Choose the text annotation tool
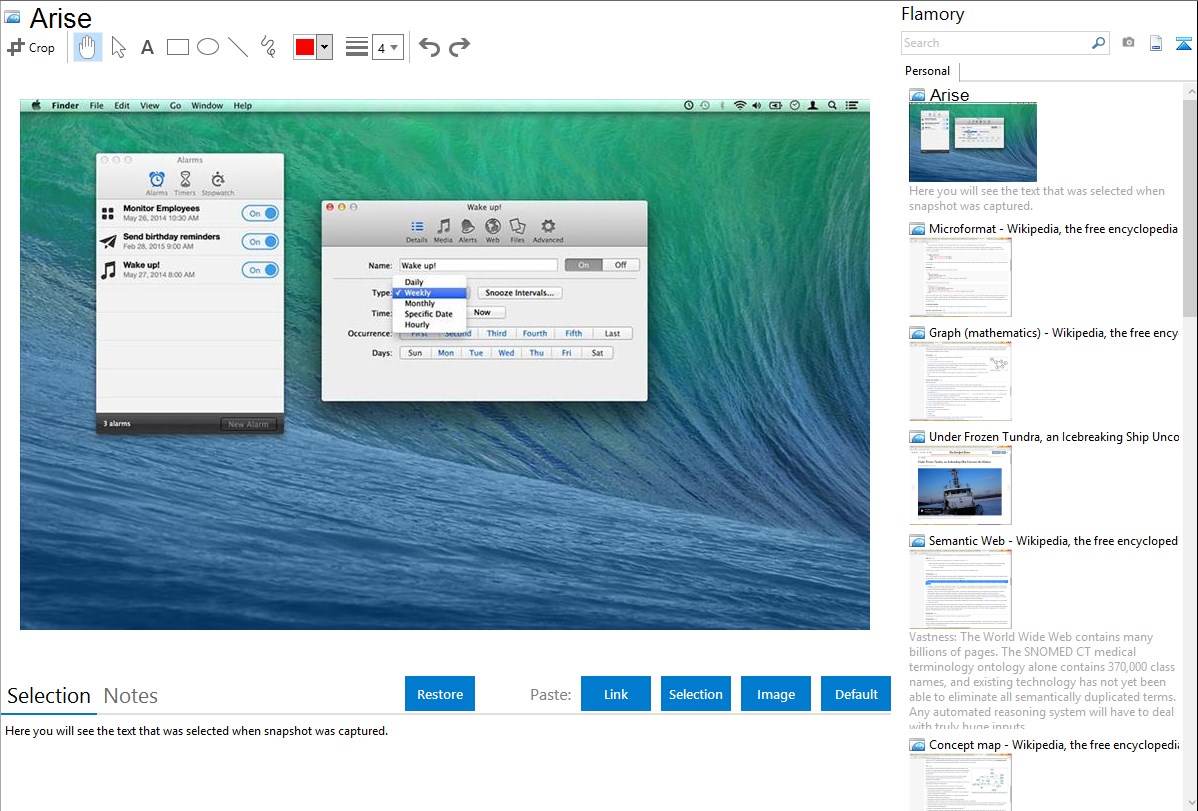This screenshot has height=811, width=1198. point(147,47)
